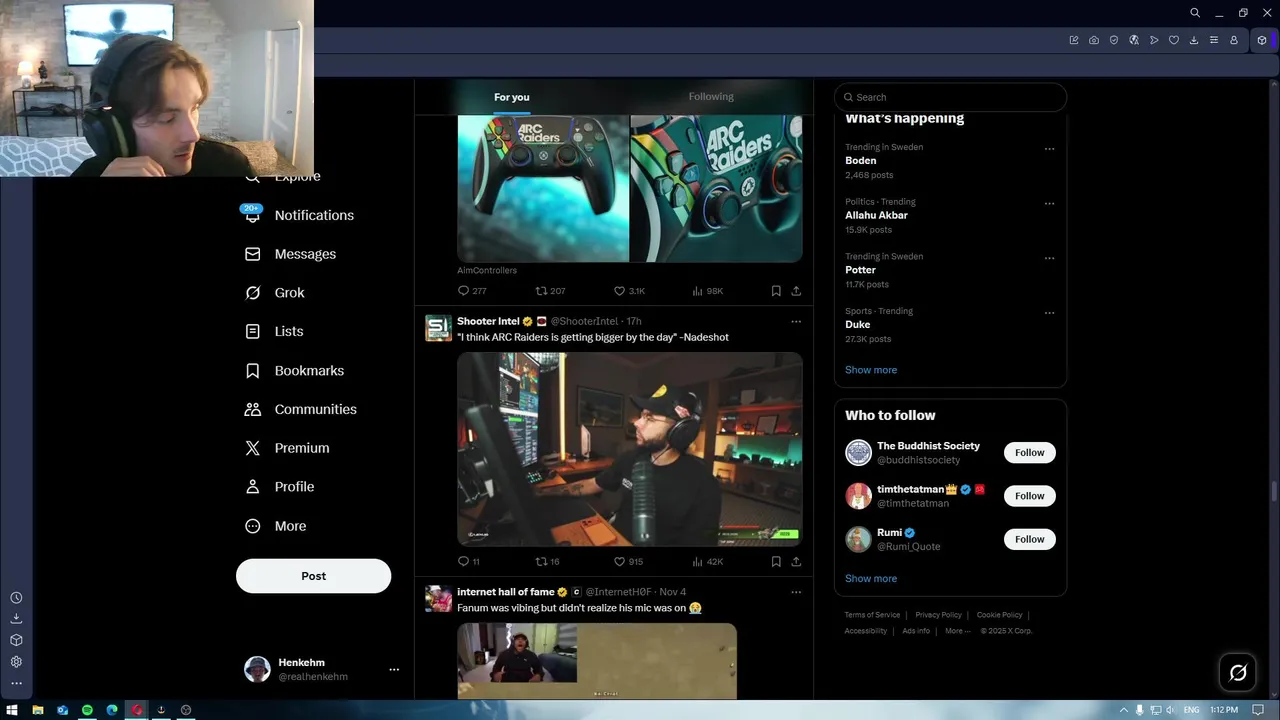
Task: Bookmark the Shooter Intel post
Action: (x=776, y=562)
